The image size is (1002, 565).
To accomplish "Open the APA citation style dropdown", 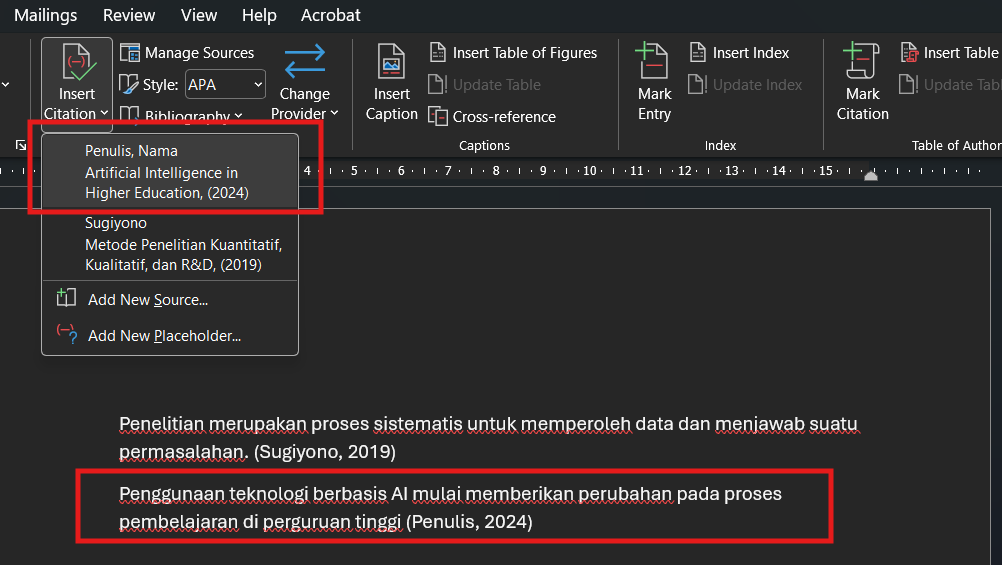I will 225,84.
